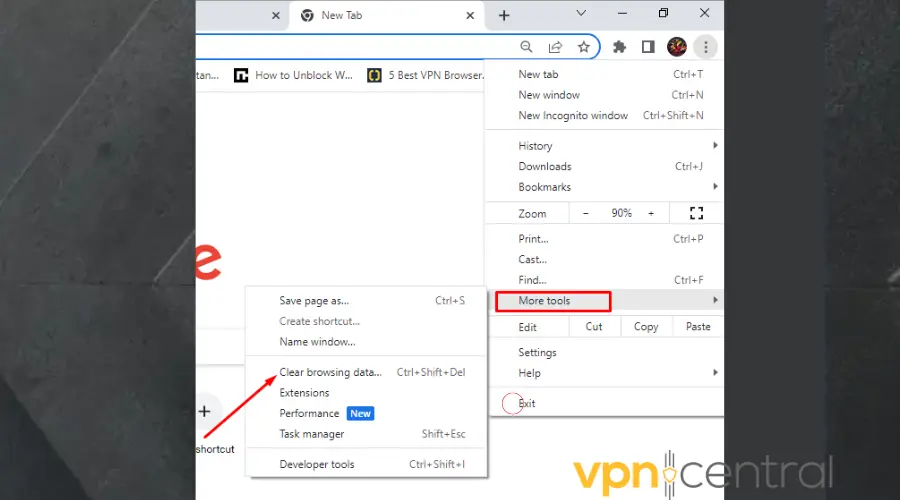Click the bookmark star icon in address bar
The height and width of the screenshot is (500, 900).
[584, 47]
